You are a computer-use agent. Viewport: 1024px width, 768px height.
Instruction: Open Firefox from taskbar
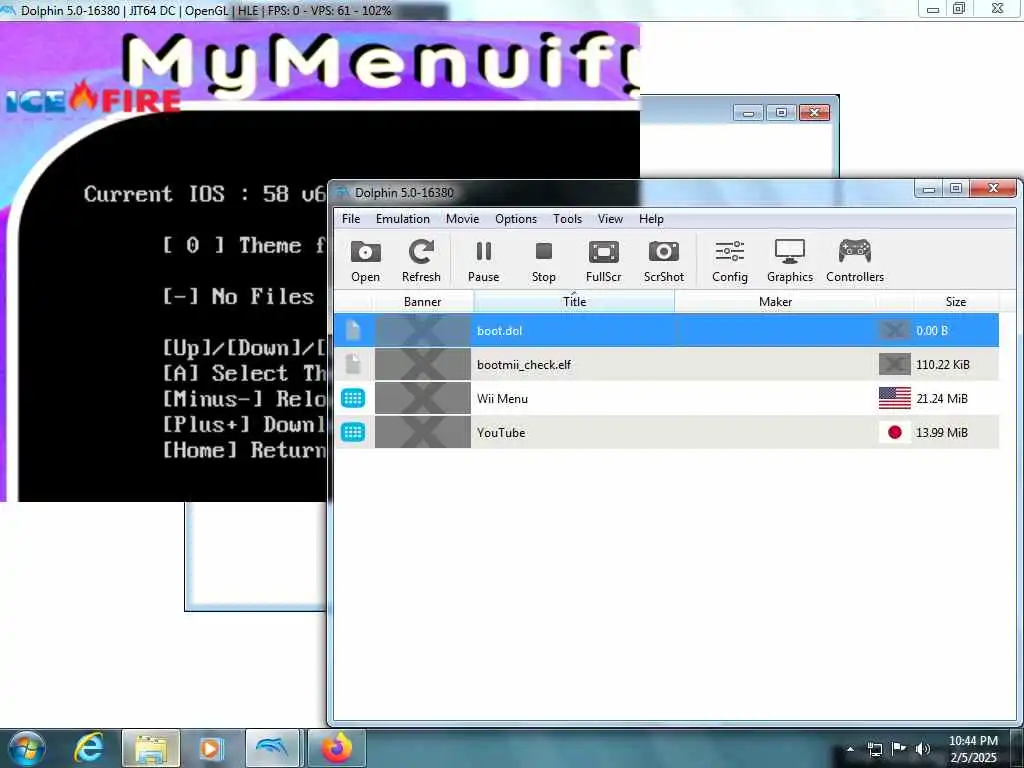coord(336,748)
